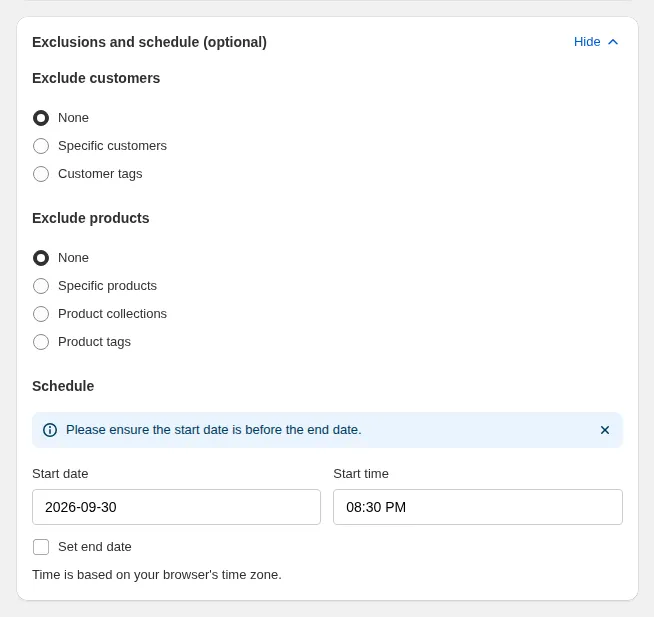The height and width of the screenshot is (617, 654).
Task: Dismiss the start date warning banner
Action: (x=604, y=430)
